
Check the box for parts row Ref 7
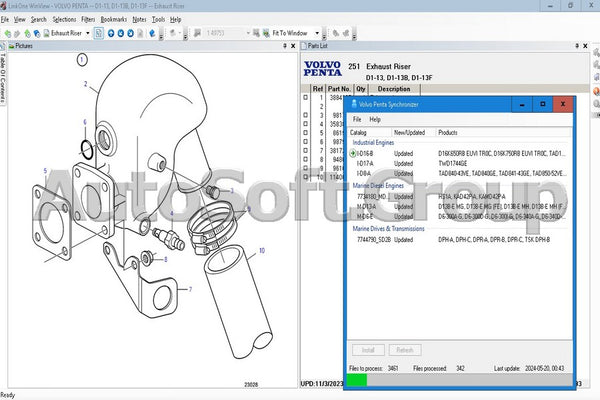pyautogui.click(x=305, y=150)
